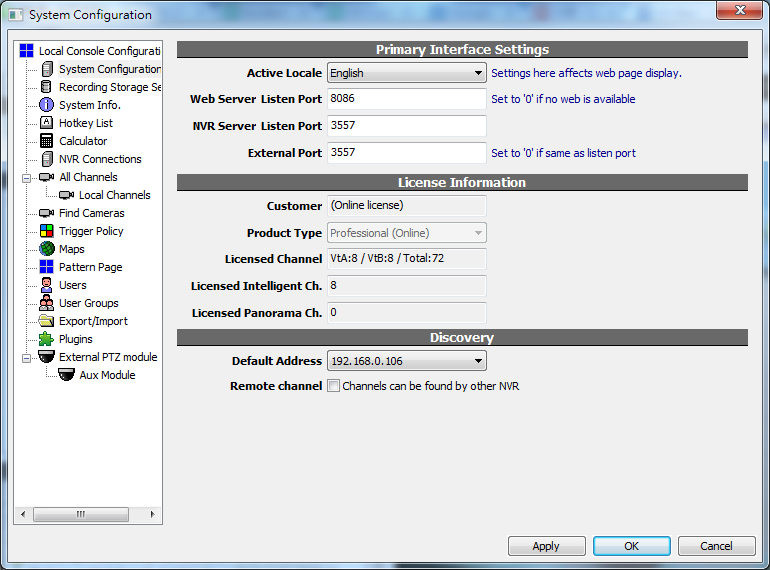Open the Default Address dropdown
This screenshot has height=570, width=770.
[x=407, y=361]
